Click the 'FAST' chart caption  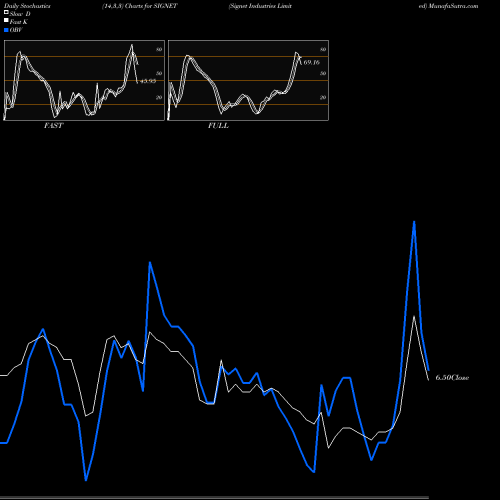coord(53,126)
